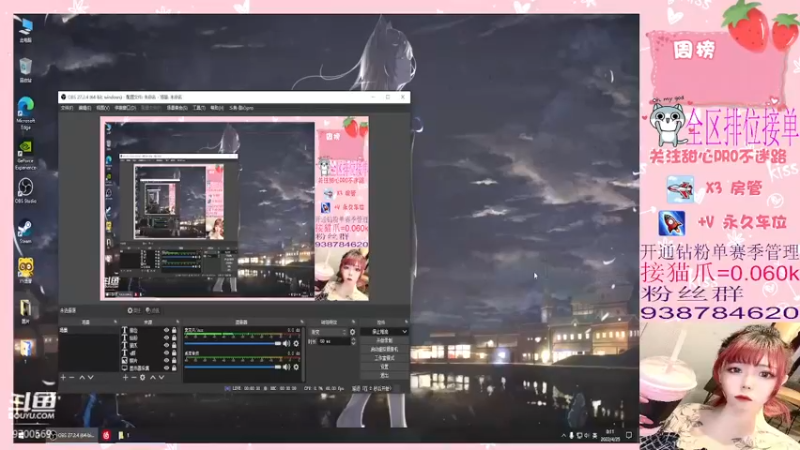
Task: Open Microsoft Edge desktop icon
Action: (x=26, y=113)
